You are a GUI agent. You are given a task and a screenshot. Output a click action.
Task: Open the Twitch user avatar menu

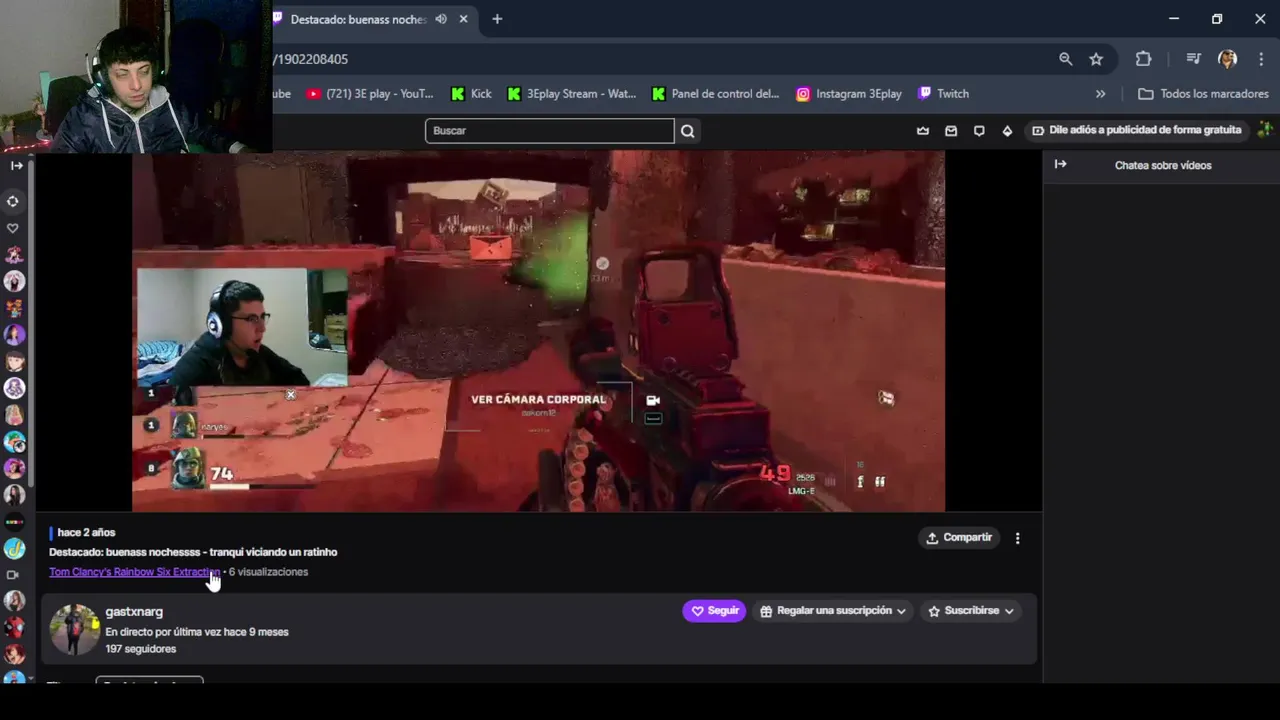tap(1265, 130)
